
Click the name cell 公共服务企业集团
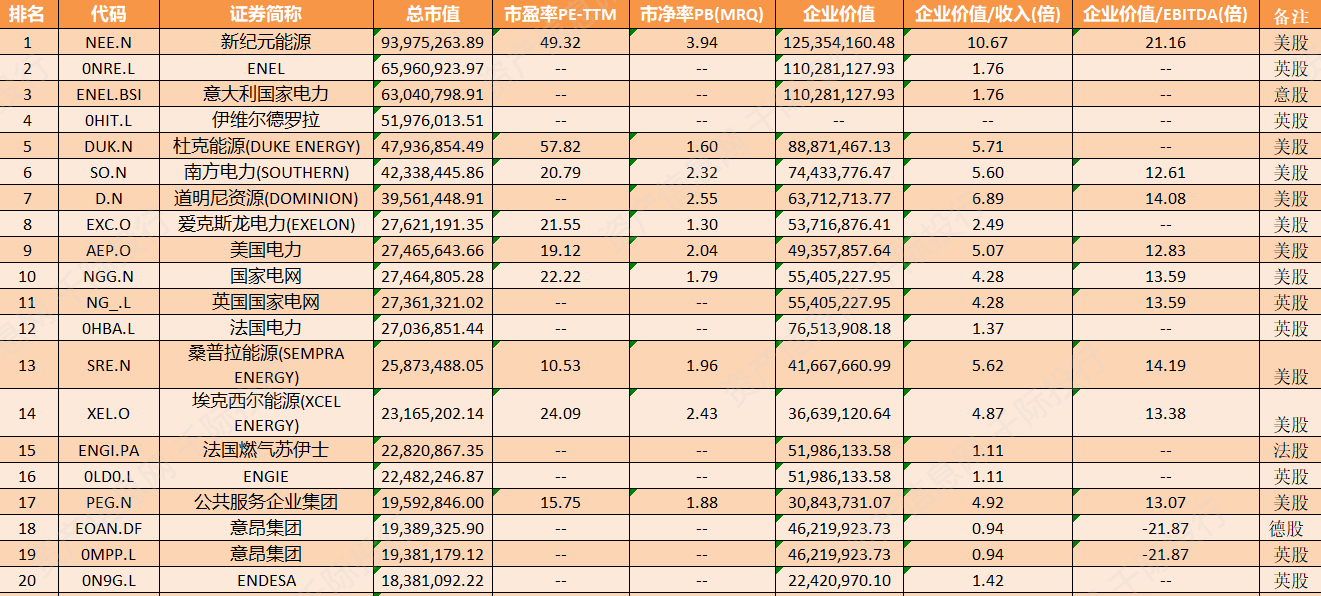[265, 502]
